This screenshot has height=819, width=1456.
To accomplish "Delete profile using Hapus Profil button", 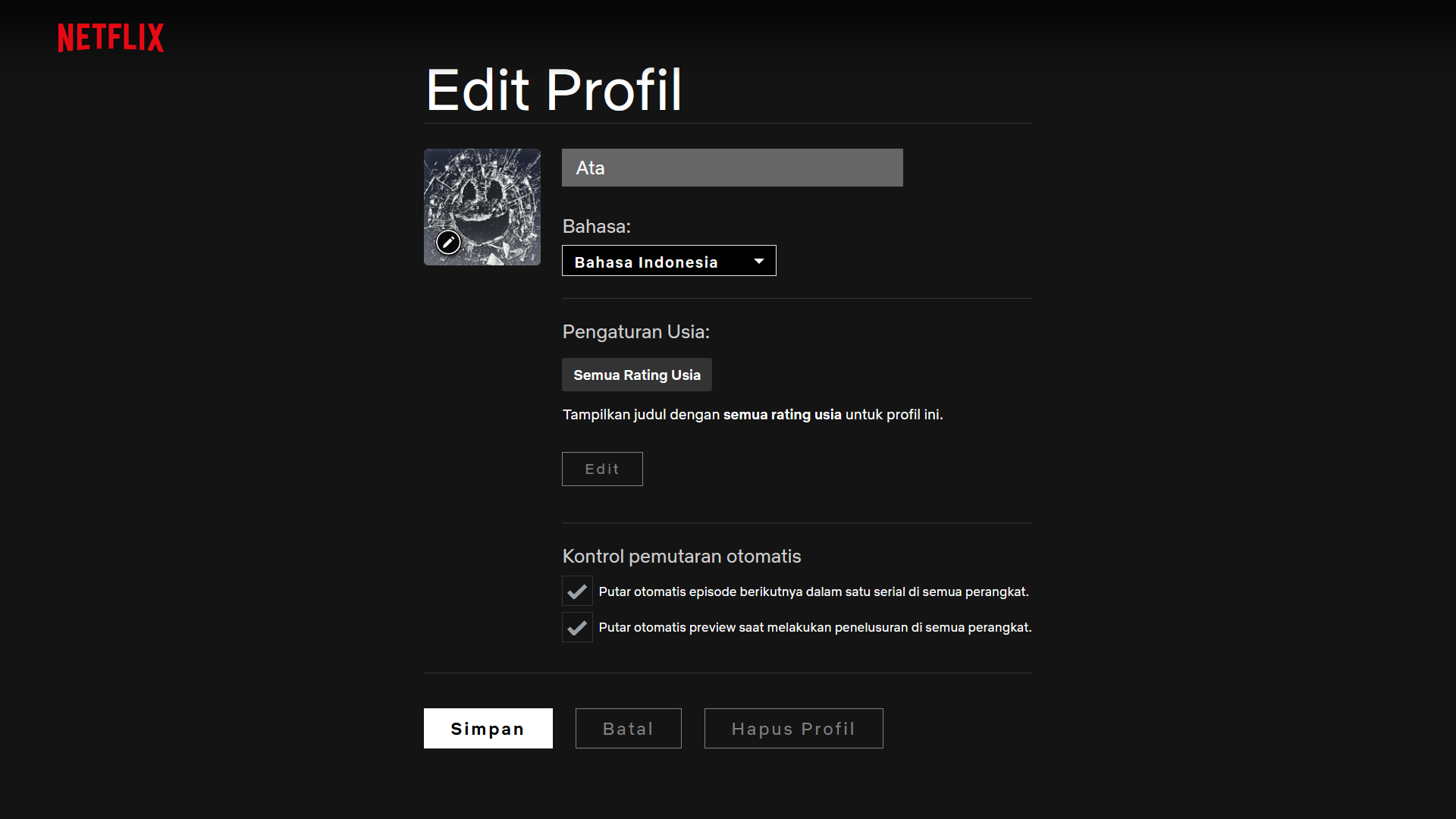I will click(x=793, y=728).
